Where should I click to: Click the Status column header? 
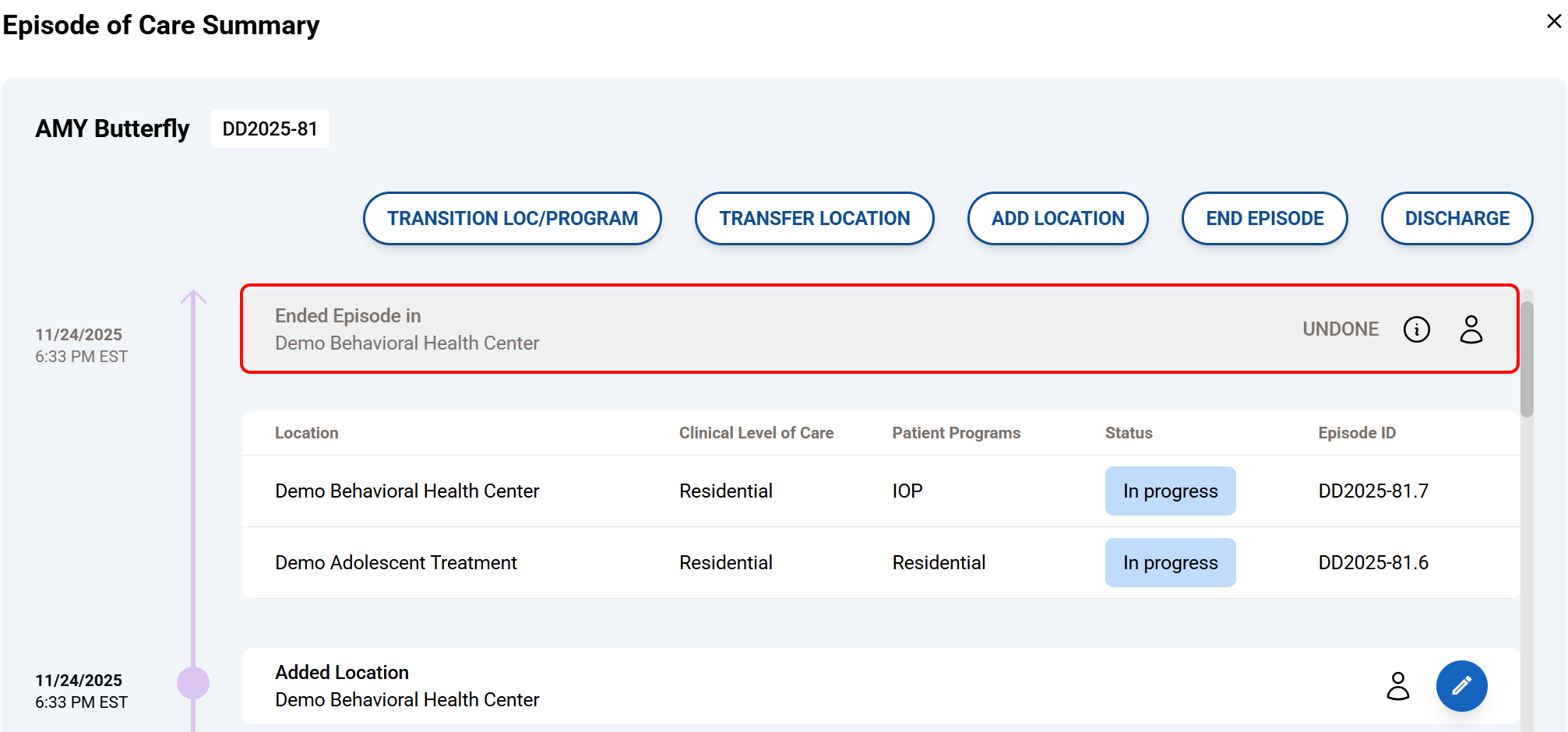(1129, 433)
